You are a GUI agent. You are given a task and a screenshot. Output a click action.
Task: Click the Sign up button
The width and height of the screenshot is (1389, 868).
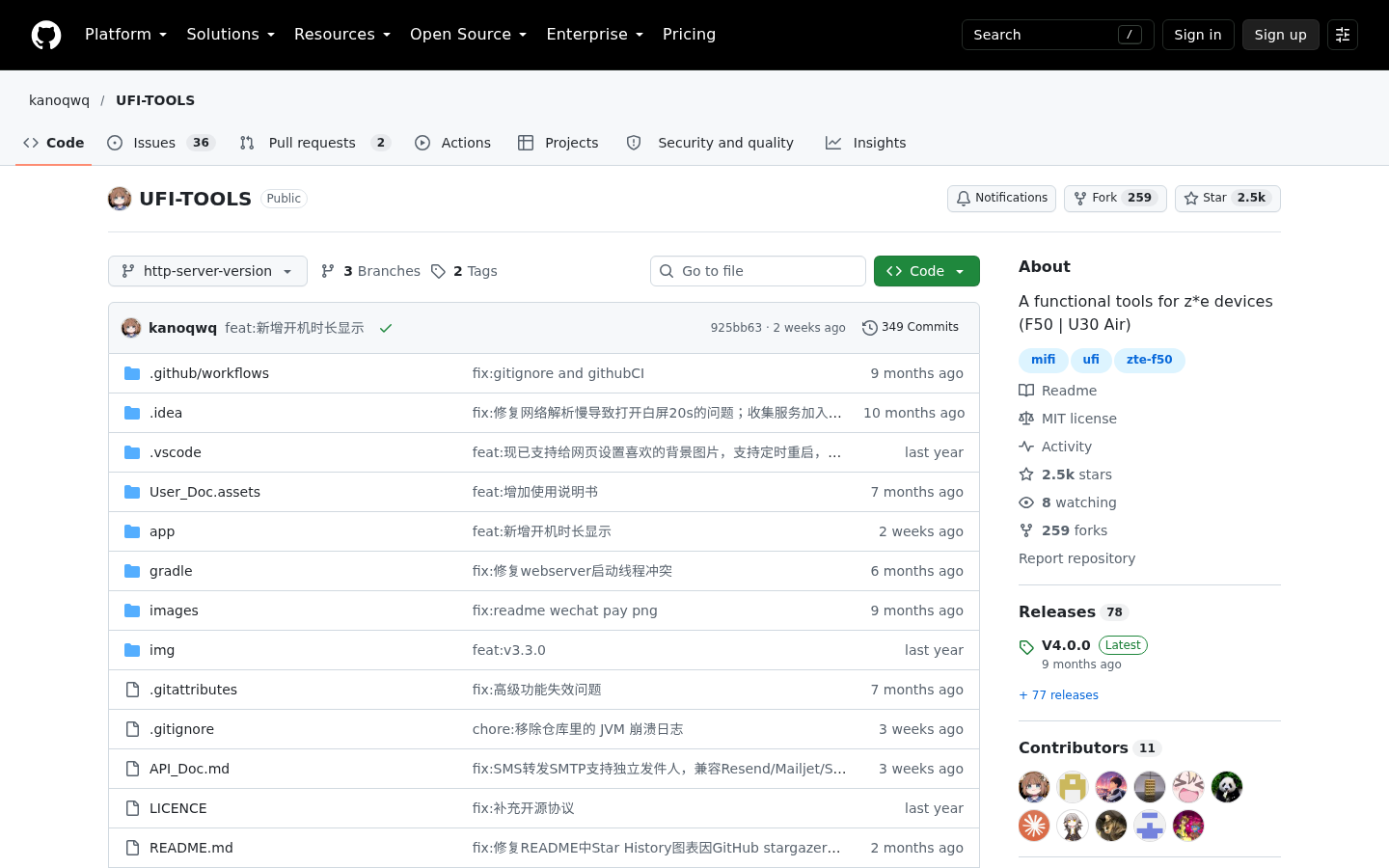(1280, 35)
